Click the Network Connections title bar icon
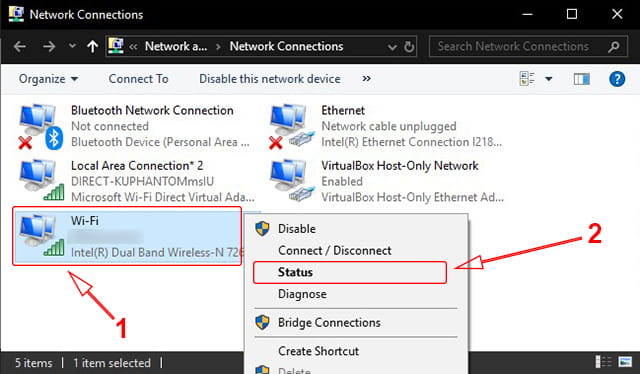Screen dimensions: 640x374 click(16, 14)
